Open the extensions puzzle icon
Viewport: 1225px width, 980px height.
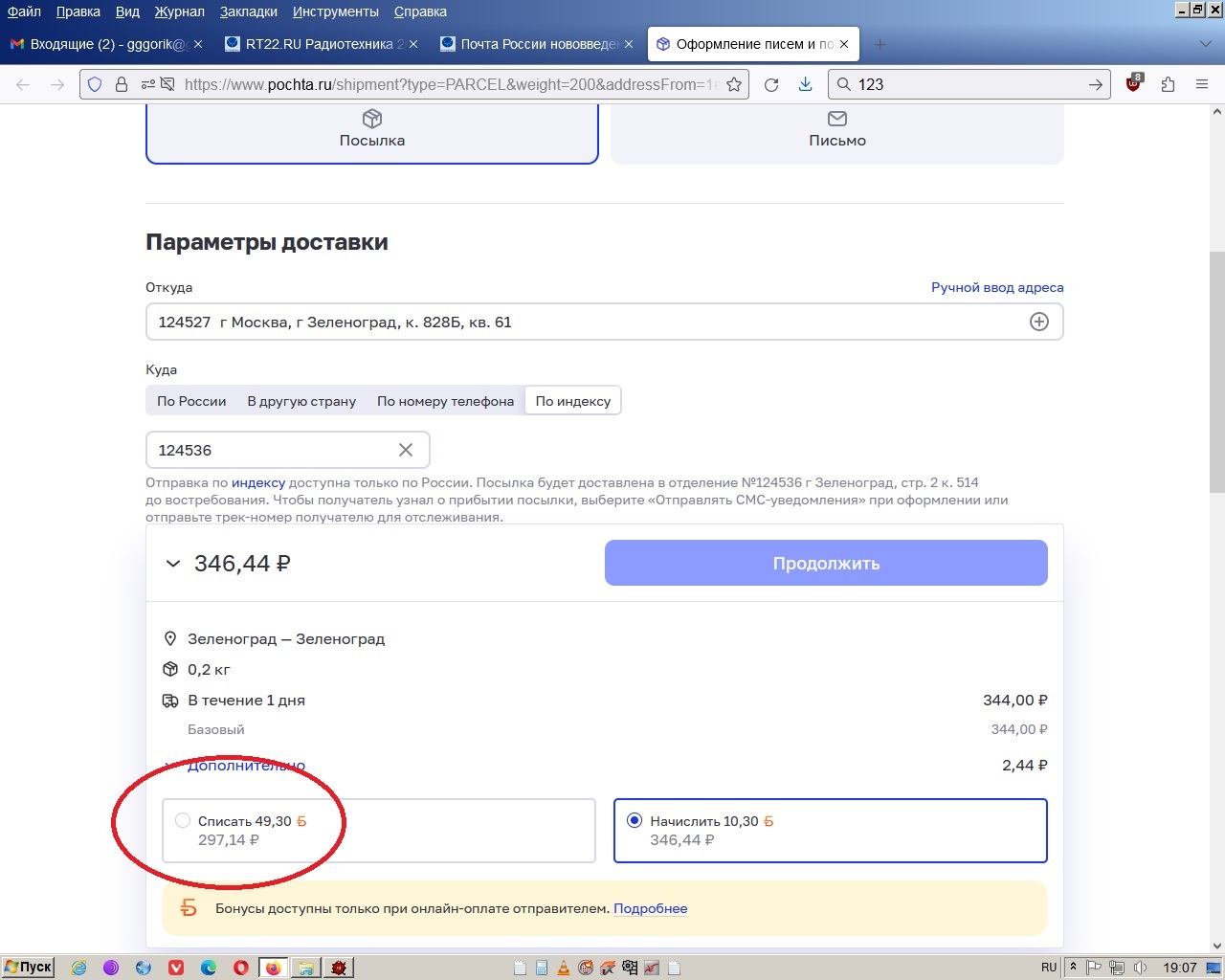coord(1168,84)
